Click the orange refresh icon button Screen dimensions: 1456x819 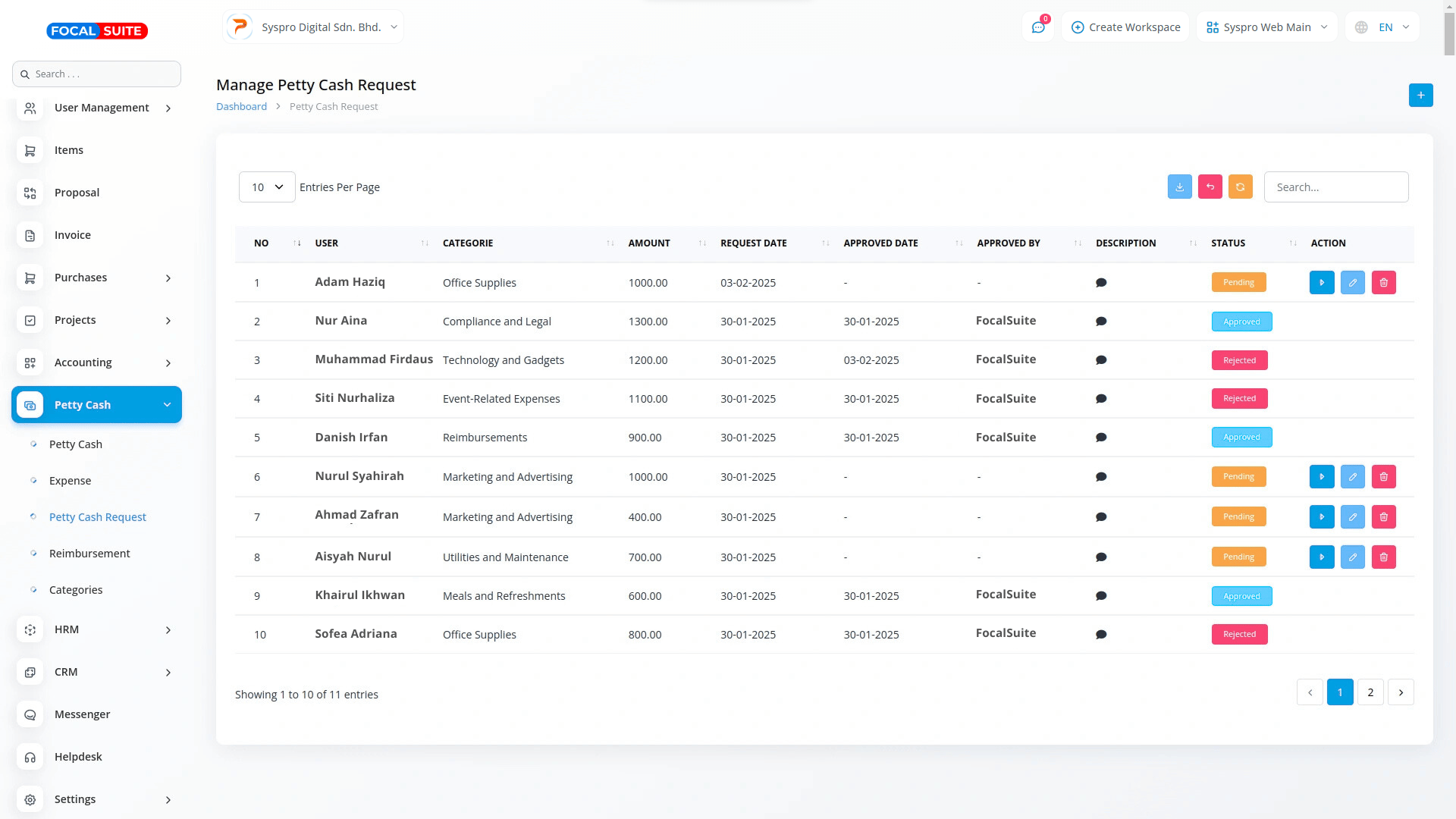pos(1240,187)
